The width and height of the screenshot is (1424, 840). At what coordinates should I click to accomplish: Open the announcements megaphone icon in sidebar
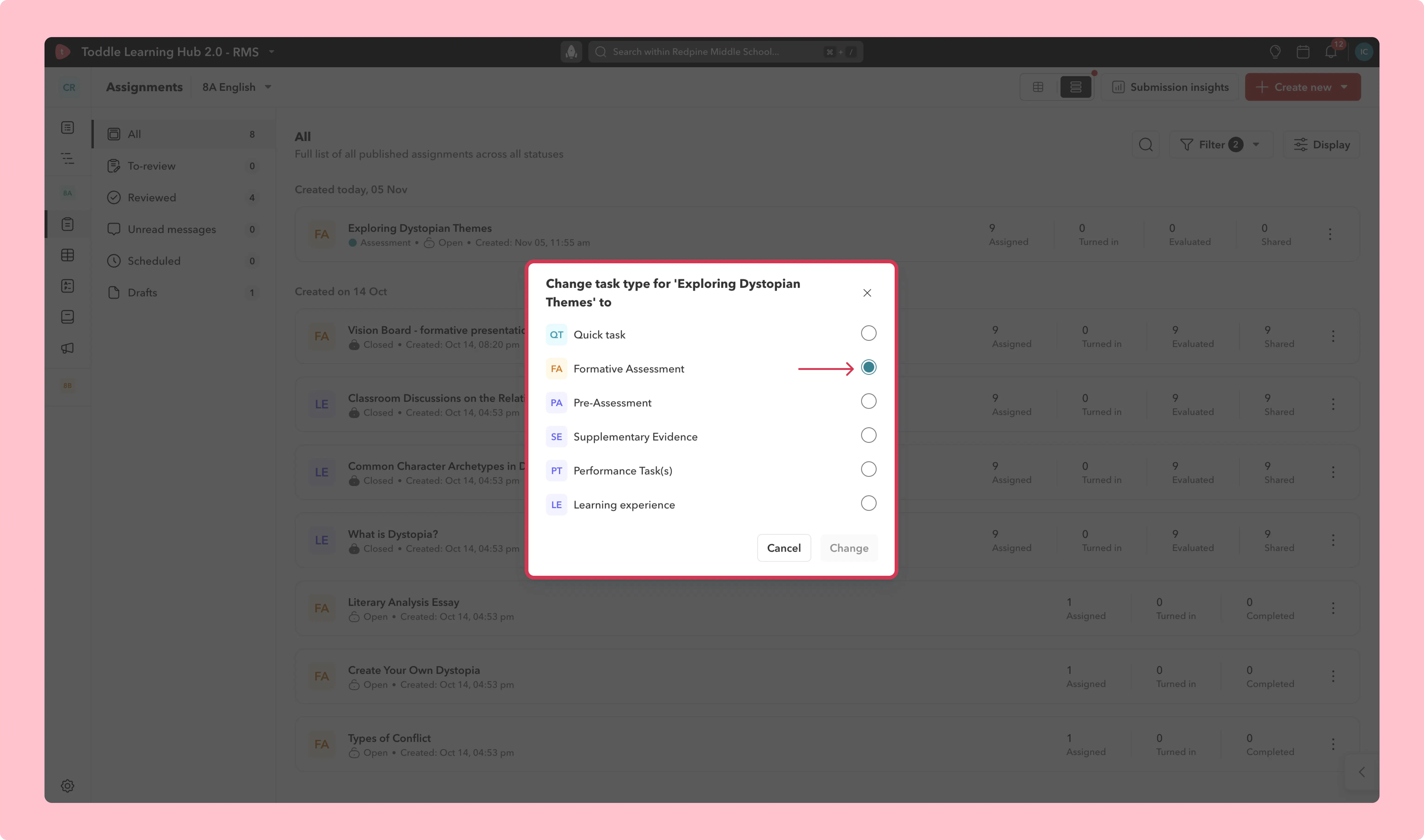point(67,348)
